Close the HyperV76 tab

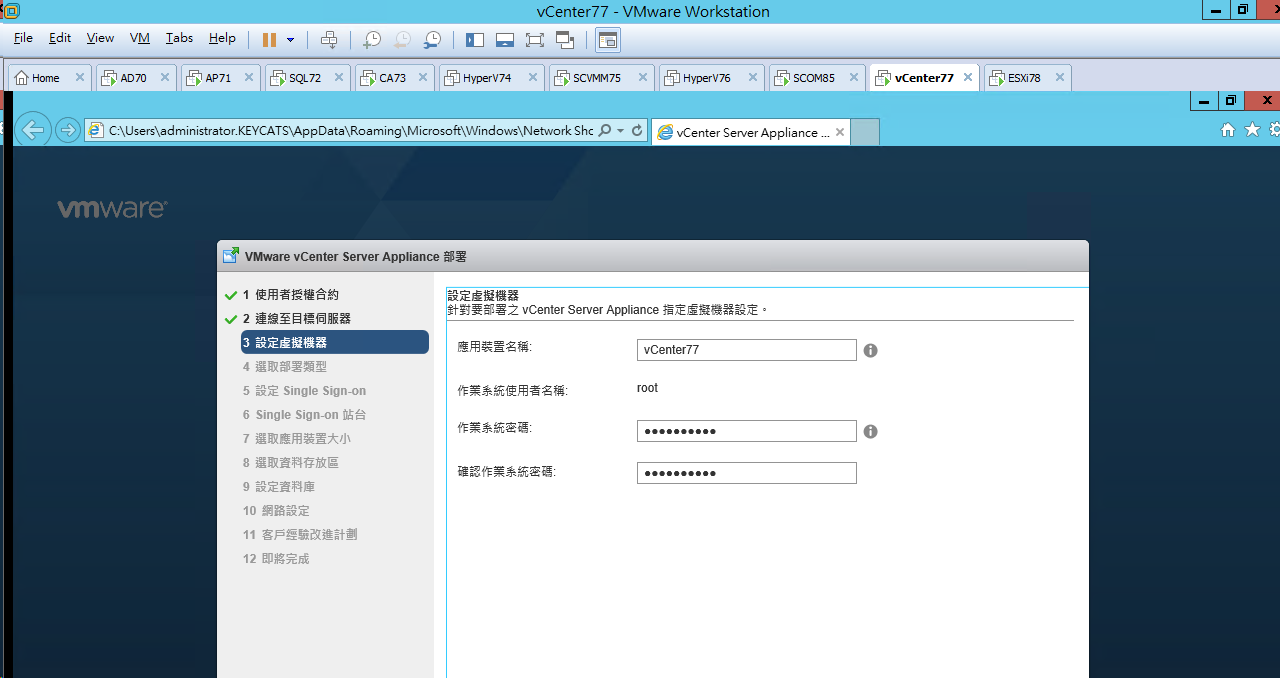tap(752, 78)
